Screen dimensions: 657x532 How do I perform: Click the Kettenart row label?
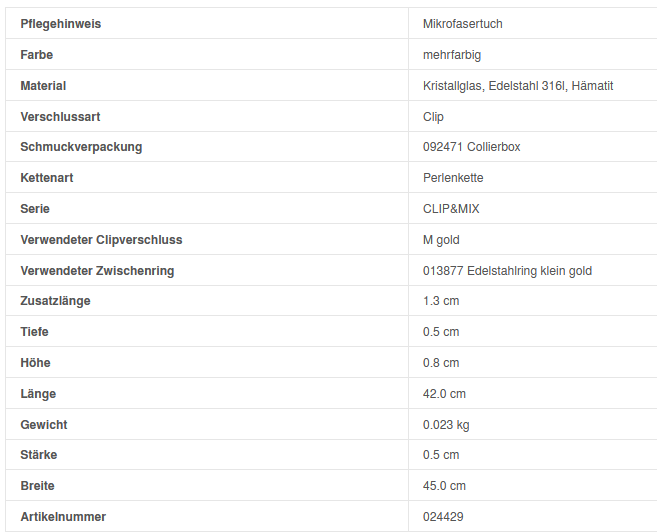[x=47, y=178]
